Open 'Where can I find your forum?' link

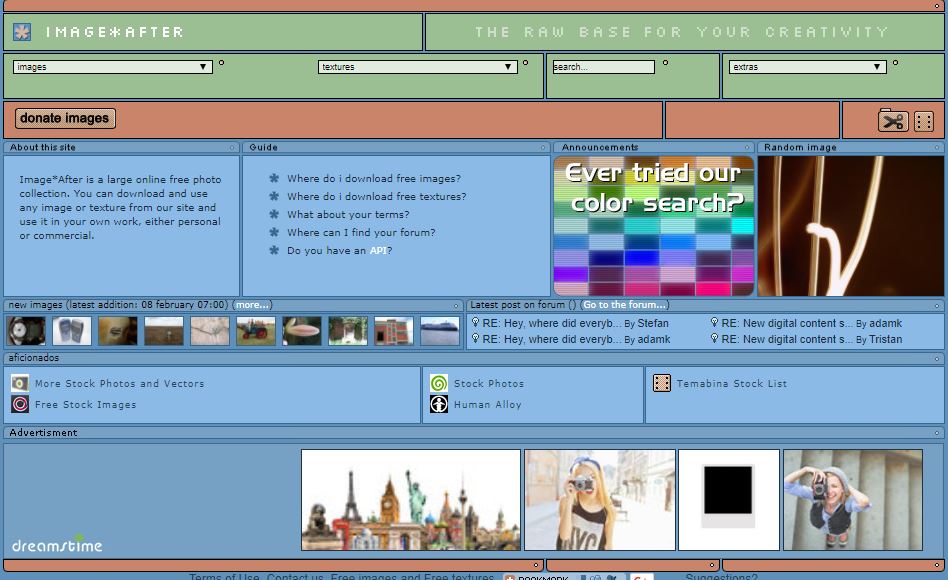pos(361,232)
